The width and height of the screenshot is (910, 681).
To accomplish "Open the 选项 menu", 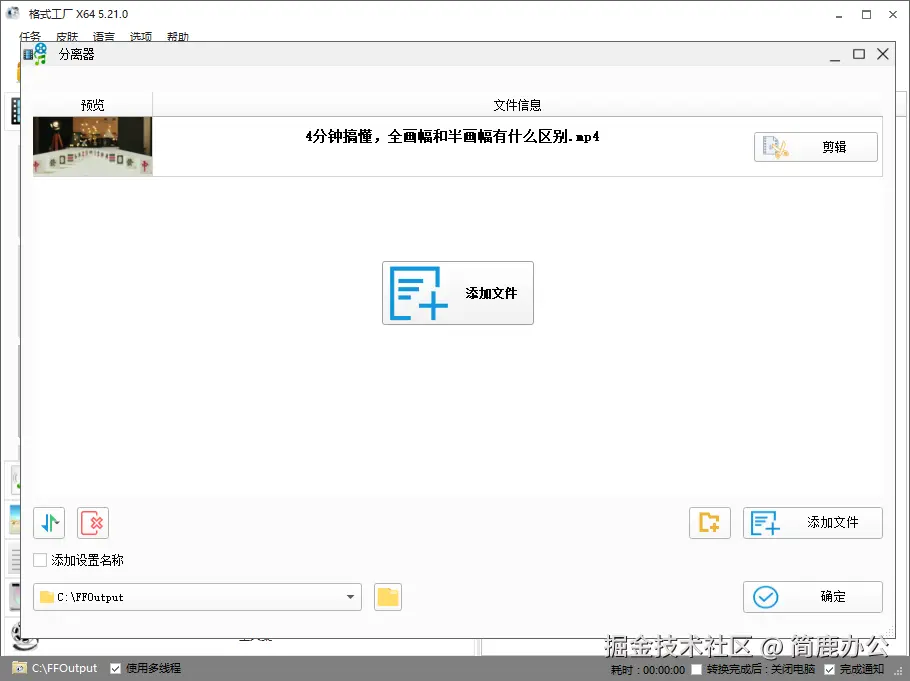I will [x=140, y=36].
